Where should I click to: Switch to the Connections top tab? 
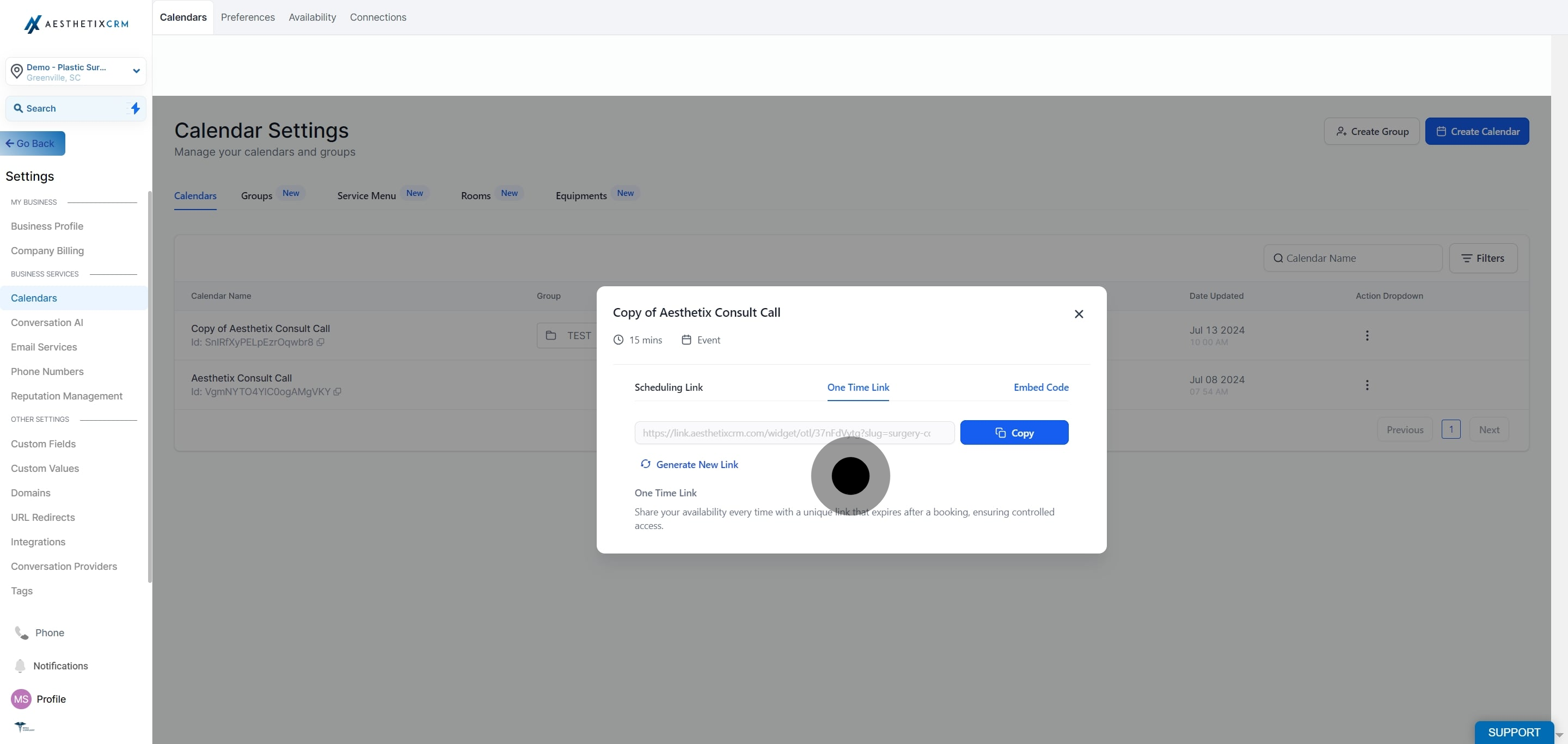click(x=378, y=17)
